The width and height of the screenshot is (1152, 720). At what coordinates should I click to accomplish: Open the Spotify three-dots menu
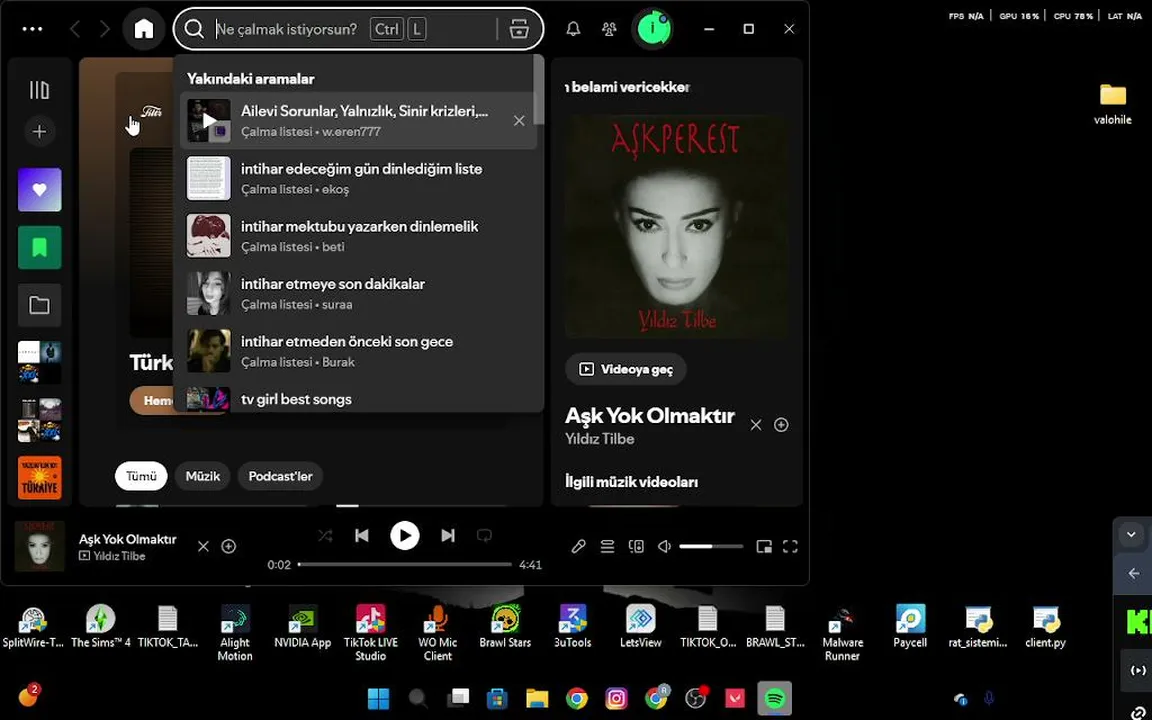point(32,29)
